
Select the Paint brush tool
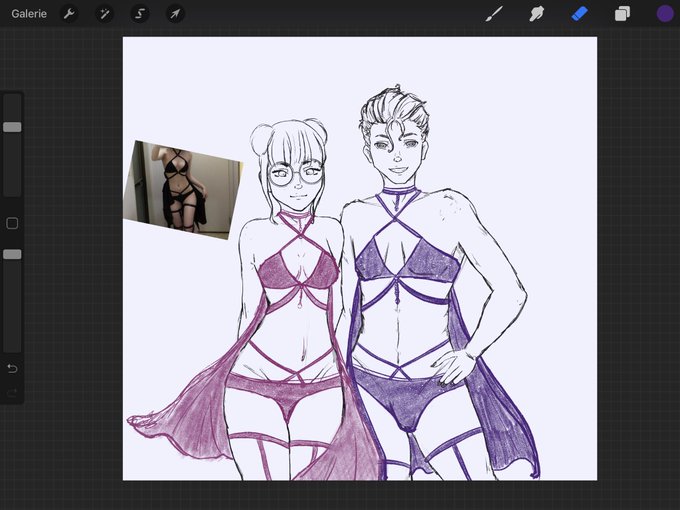[x=494, y=14]
